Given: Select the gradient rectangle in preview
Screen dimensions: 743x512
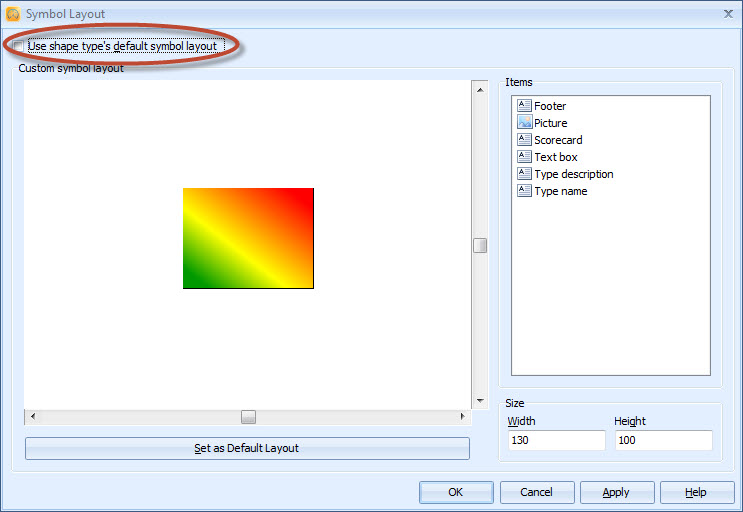Looking at the screenshot, I should [248, 238].
